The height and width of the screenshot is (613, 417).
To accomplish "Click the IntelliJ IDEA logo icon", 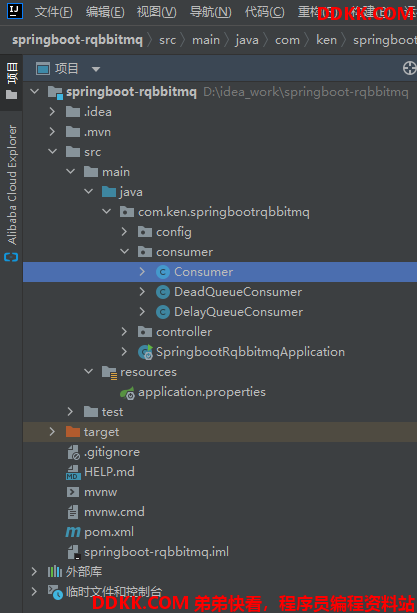I will coord(14,11).
